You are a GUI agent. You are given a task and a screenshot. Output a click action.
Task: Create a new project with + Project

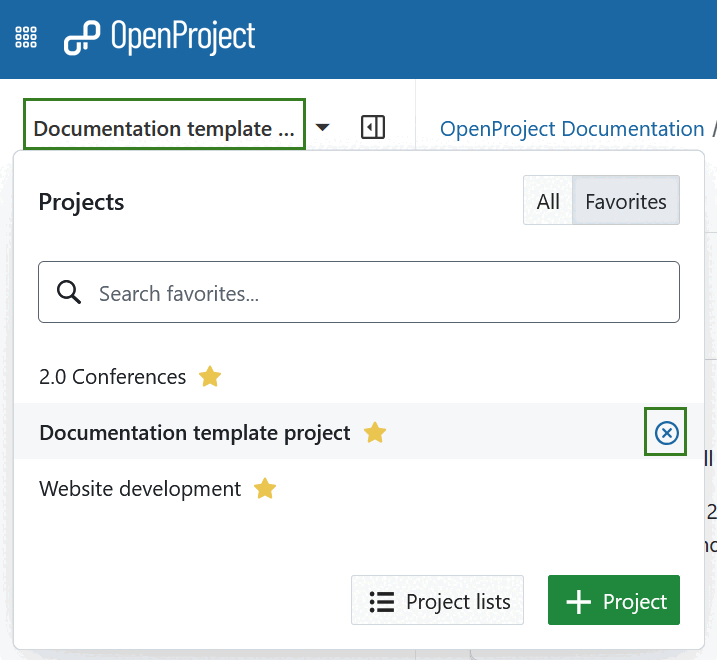[x=614, y=601]
